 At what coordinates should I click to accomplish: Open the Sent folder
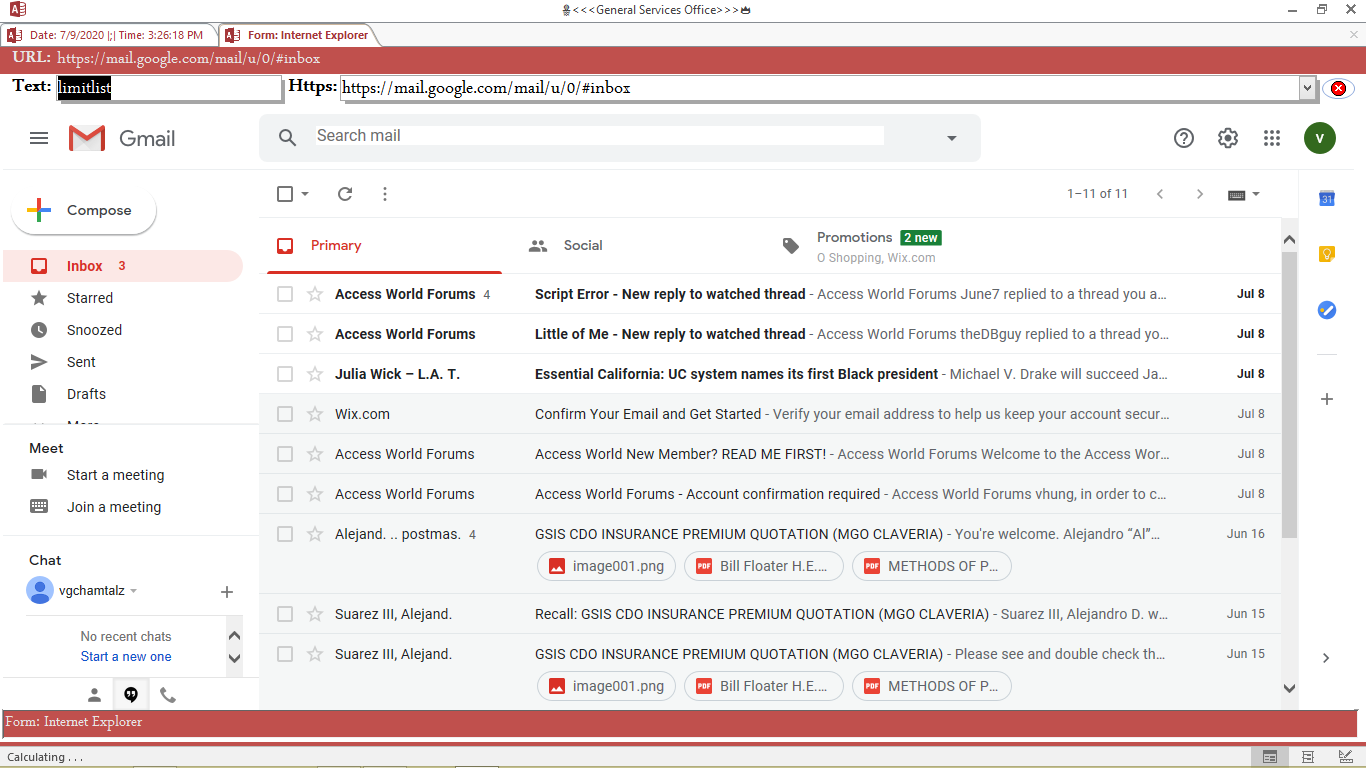tap(123, 362)
